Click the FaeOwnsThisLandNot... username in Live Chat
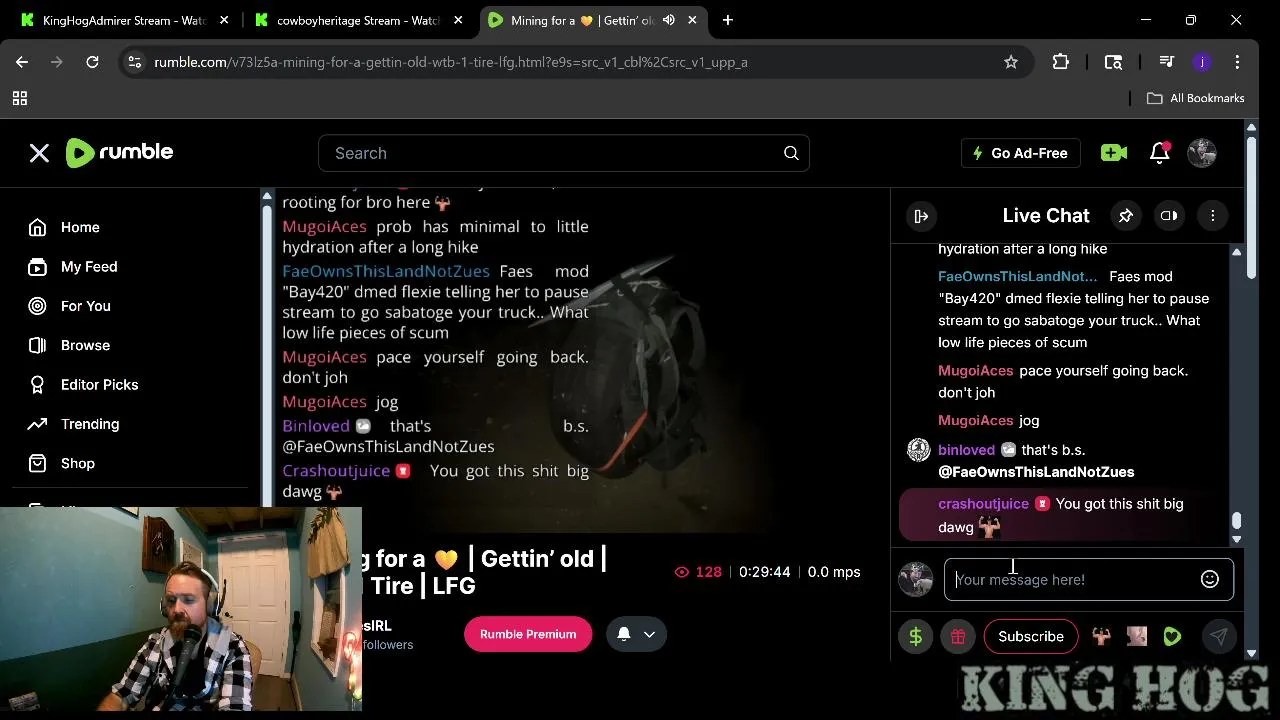 point(1017,276)
